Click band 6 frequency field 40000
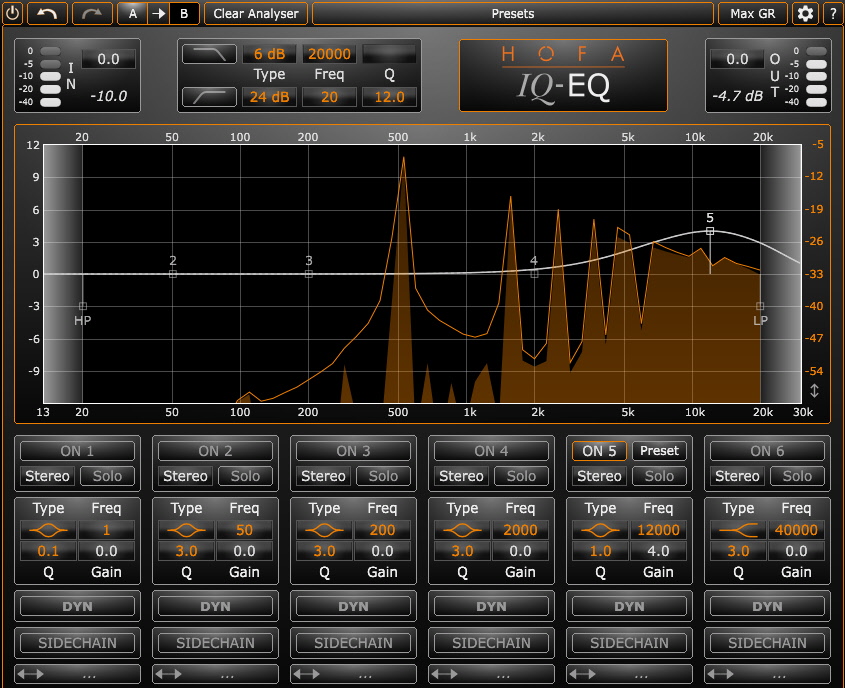 [x=796, y=530]
